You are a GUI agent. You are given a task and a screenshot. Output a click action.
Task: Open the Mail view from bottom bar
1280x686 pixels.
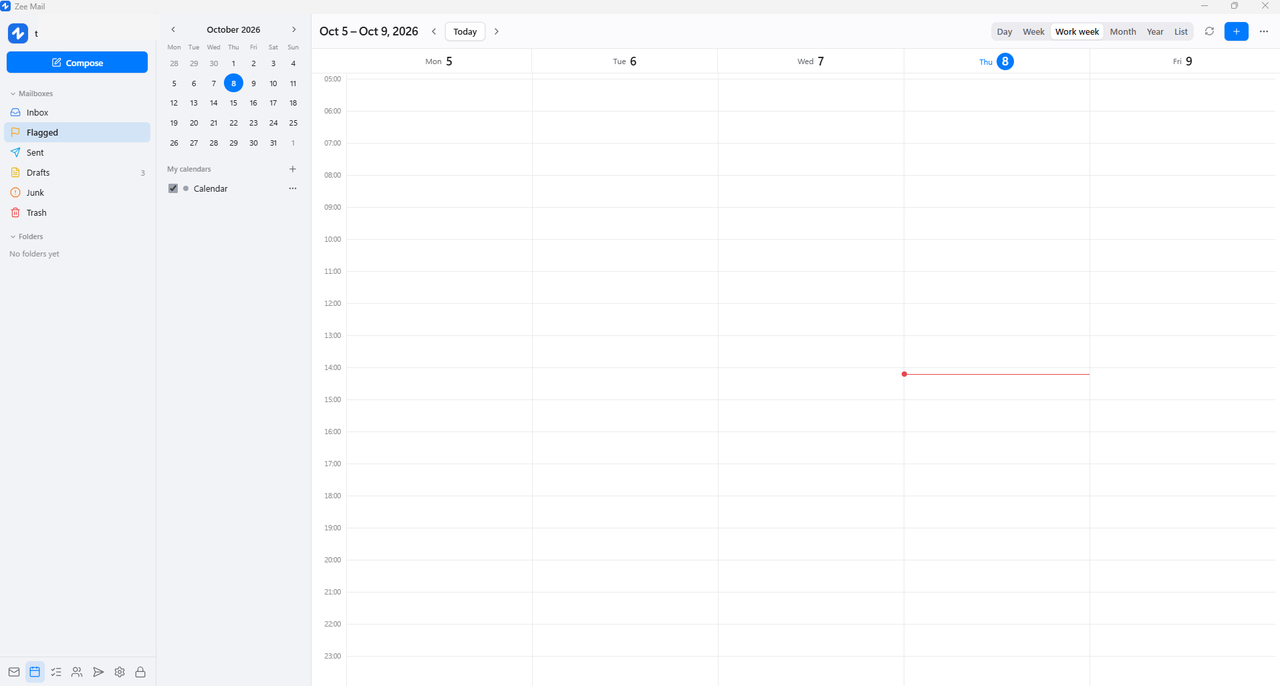pos(14,672)
